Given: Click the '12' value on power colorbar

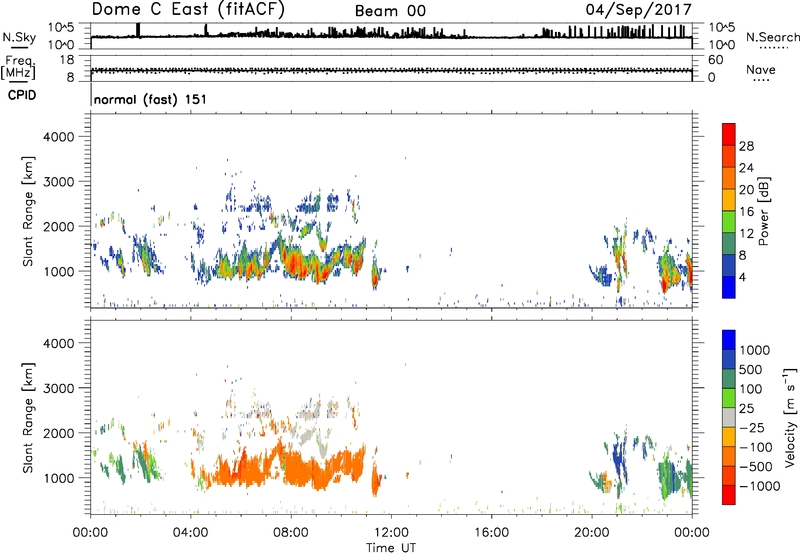Looking at the screenshot, I should pos(746,234).
